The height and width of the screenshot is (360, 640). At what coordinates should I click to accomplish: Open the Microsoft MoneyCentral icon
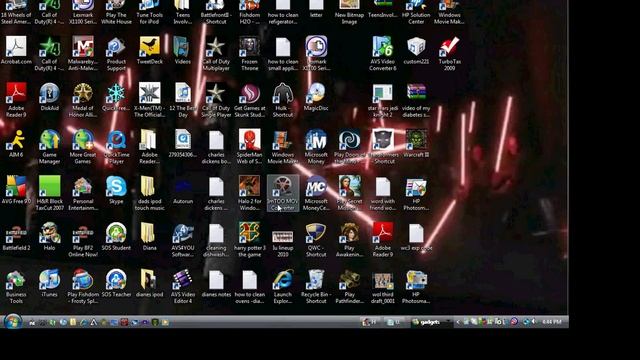click(316, 193)
